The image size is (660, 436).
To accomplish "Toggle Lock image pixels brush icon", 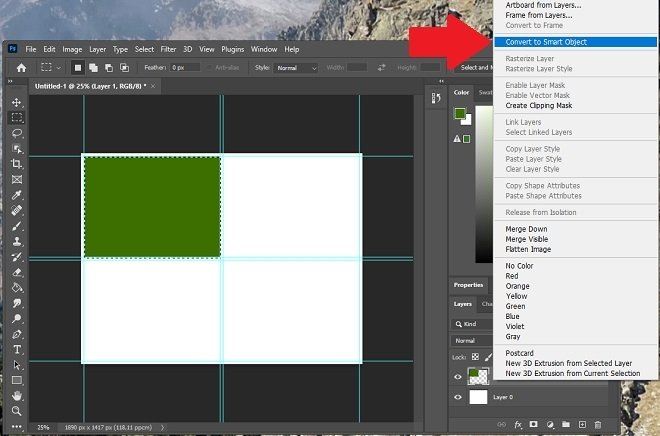I will 488,357.
